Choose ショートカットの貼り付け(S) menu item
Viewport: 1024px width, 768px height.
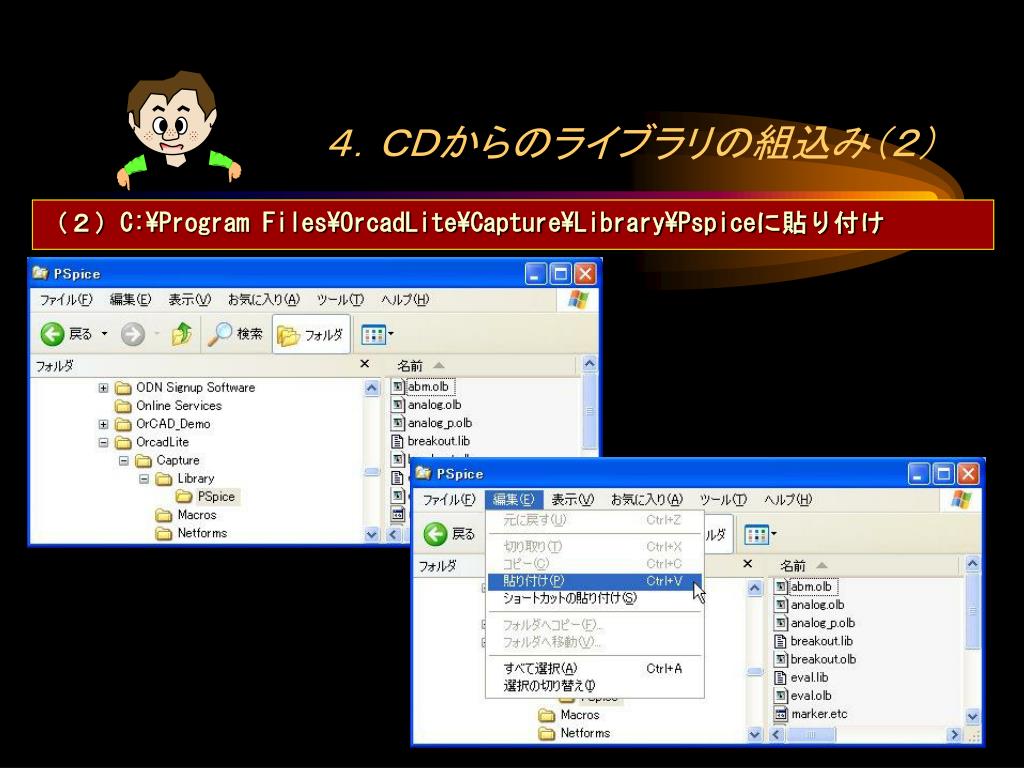click(x=594, y=598)
